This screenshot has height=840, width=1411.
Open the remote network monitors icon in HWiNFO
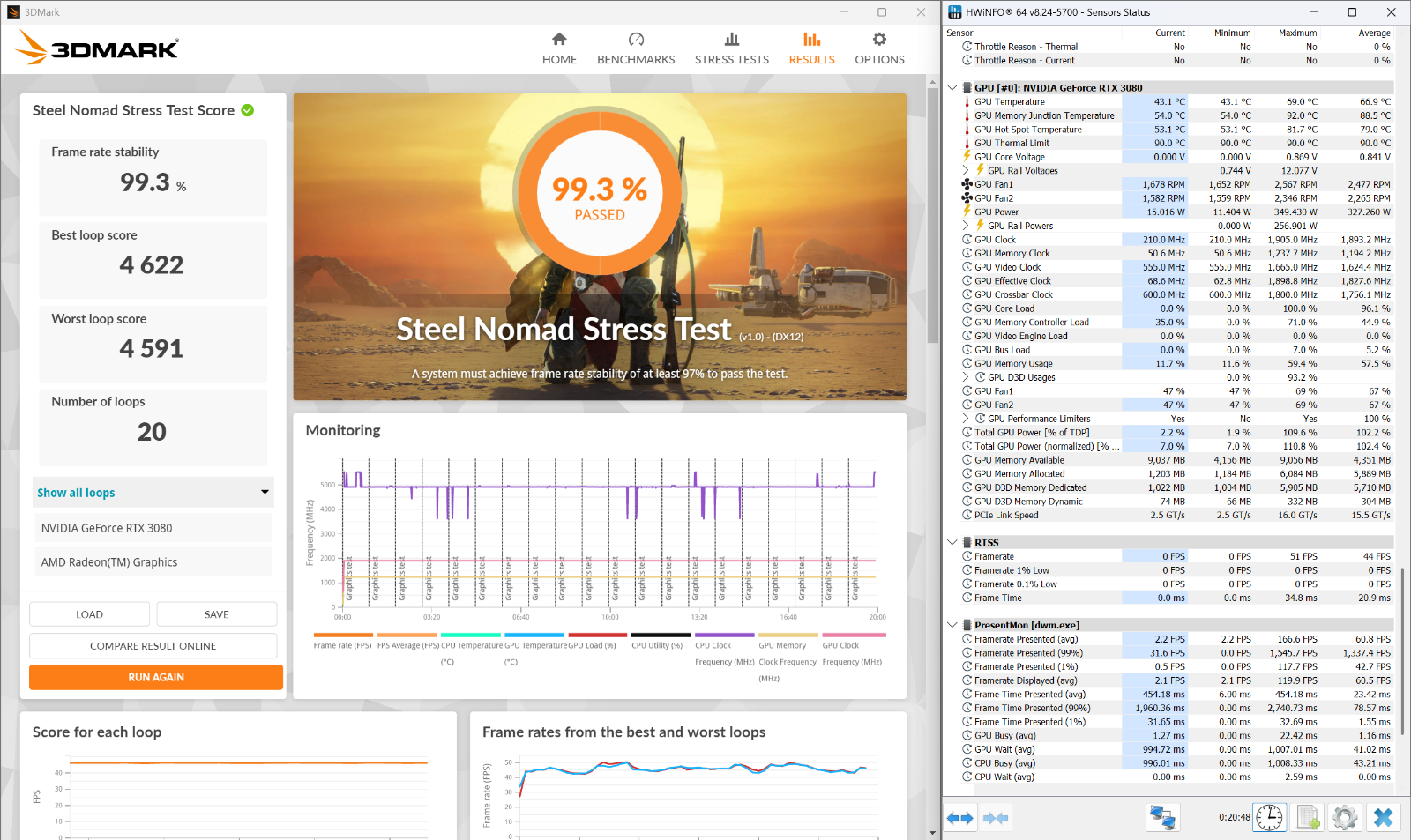[1162, 817]
